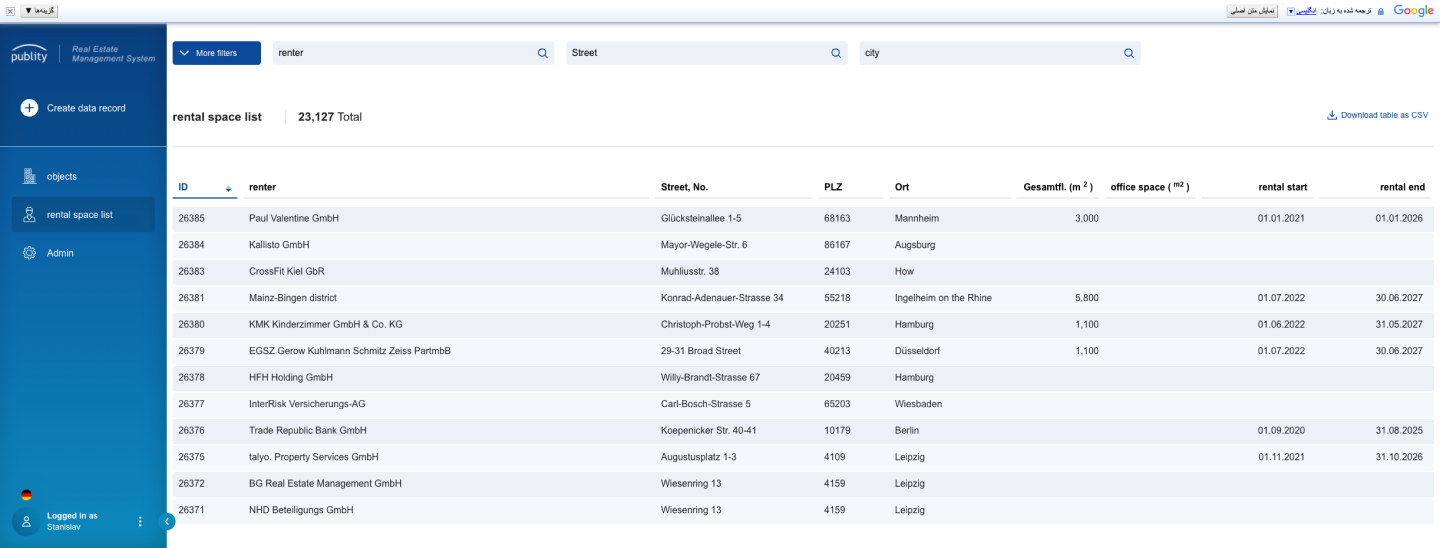Click the Create data record plus icon
This screenshot has width=1440, height=548.
pyautogui.click(x=29, y=108)
